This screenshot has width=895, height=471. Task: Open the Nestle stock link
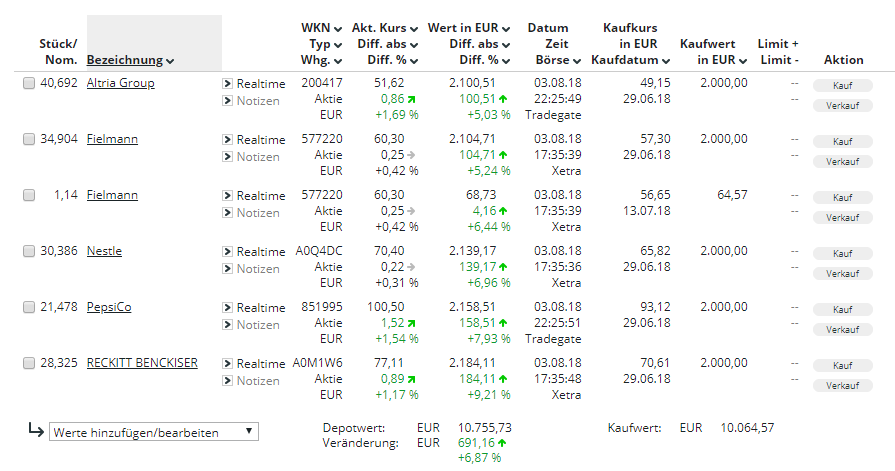pos(104,251)
